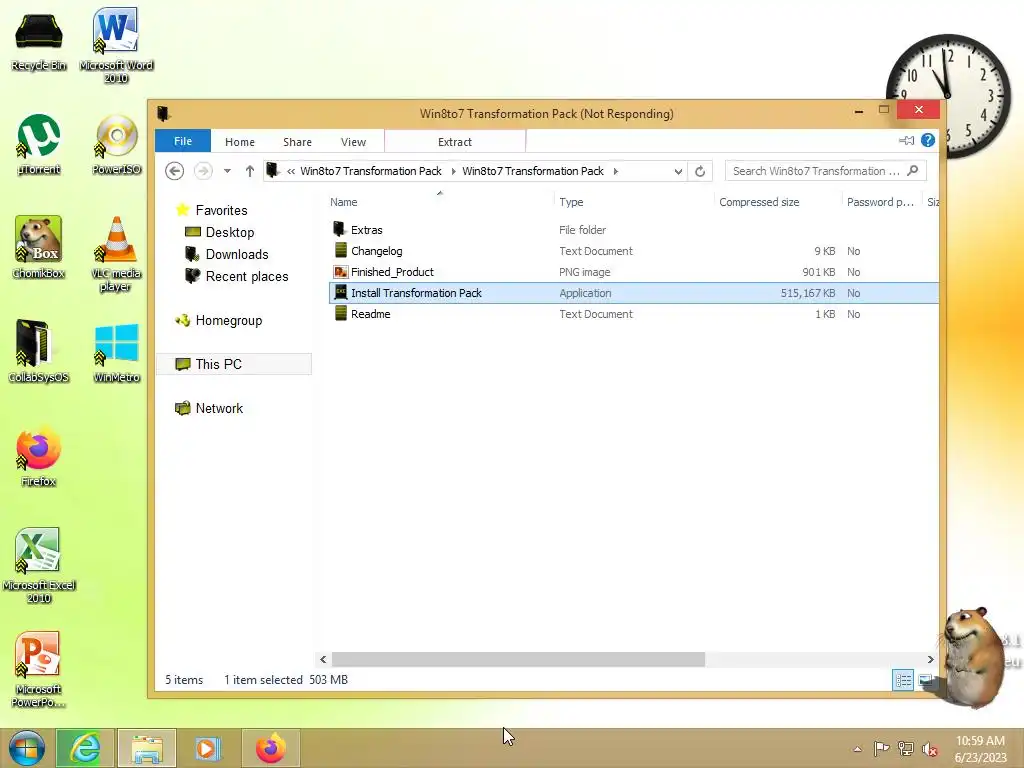Click the scroll left arrow of file list
Screen dimensions: 1024x768
(x=323, y=660)
